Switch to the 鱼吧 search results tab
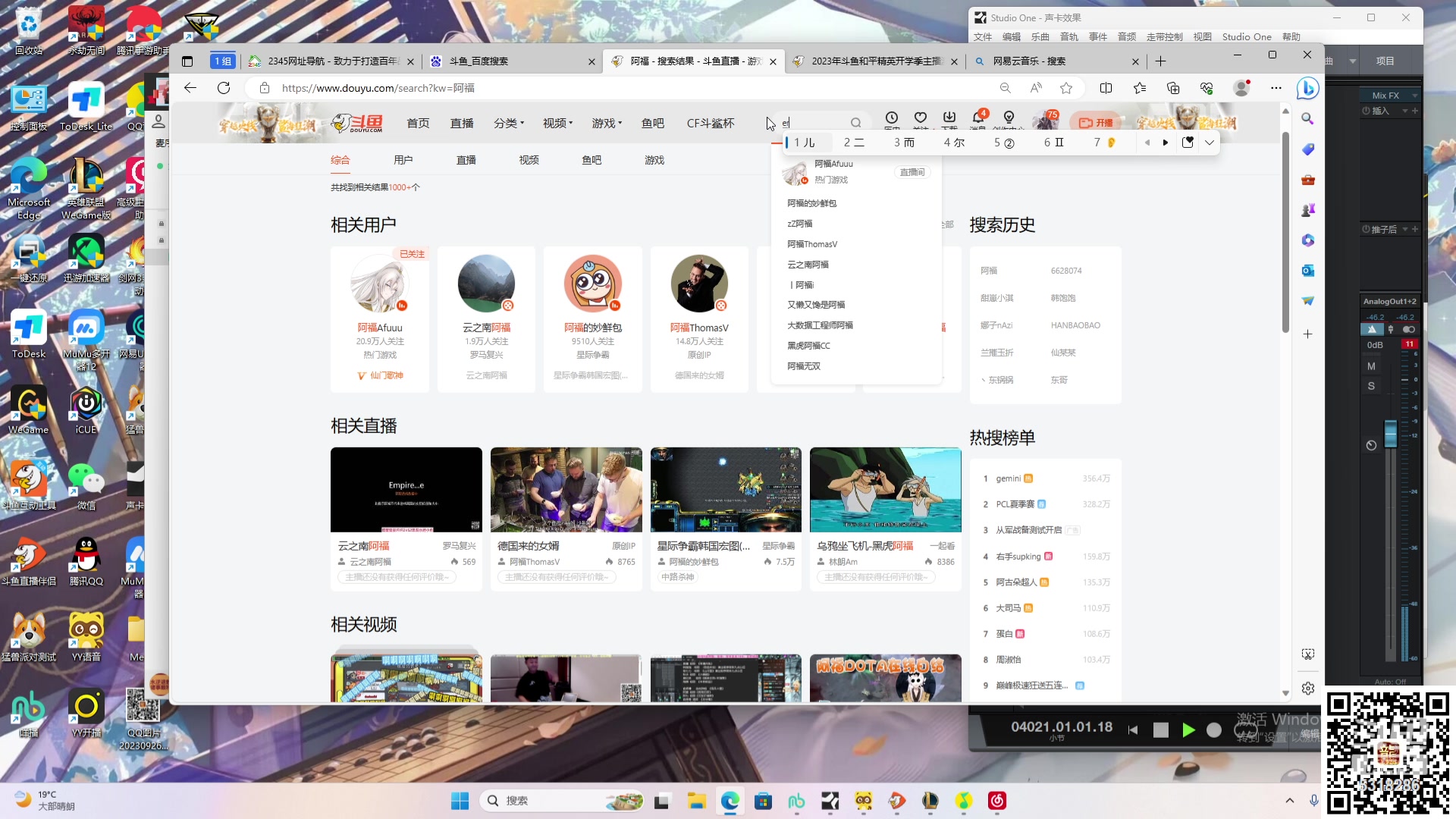 click(591, 160)
